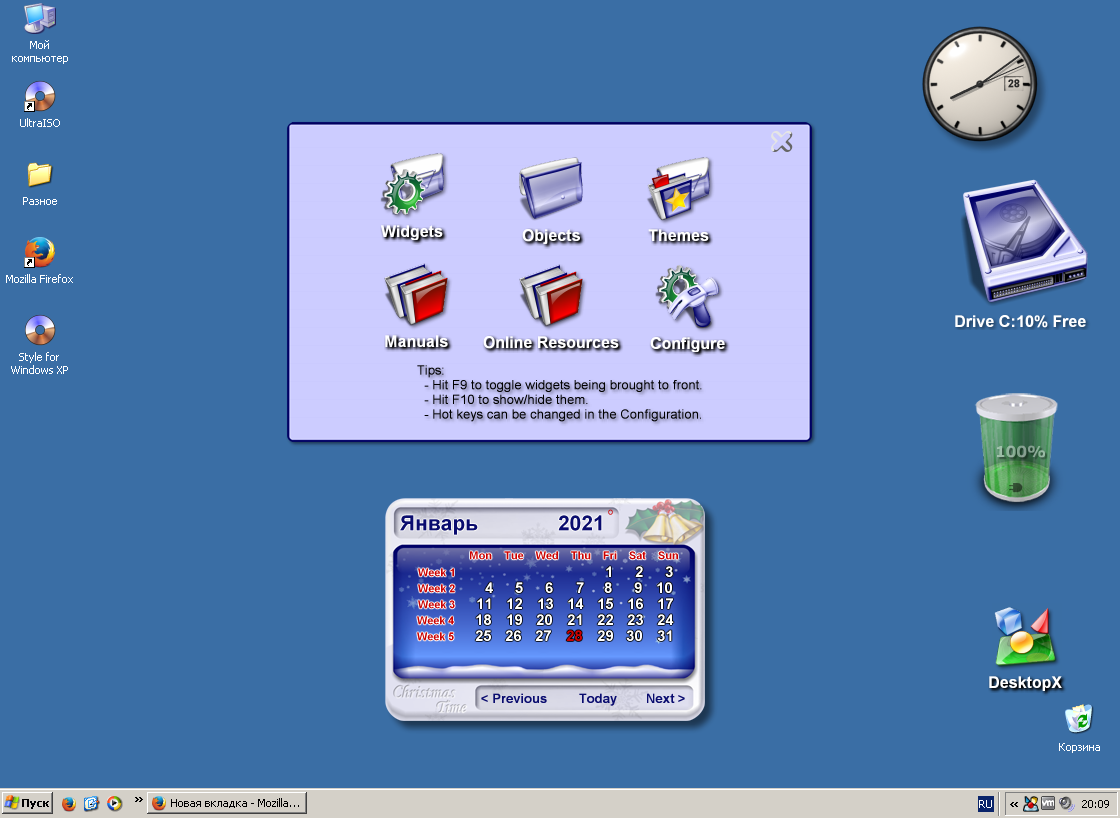Click the UltraISO desktop shortcut
The image size is (1120, 818).
tap(40, 99)
